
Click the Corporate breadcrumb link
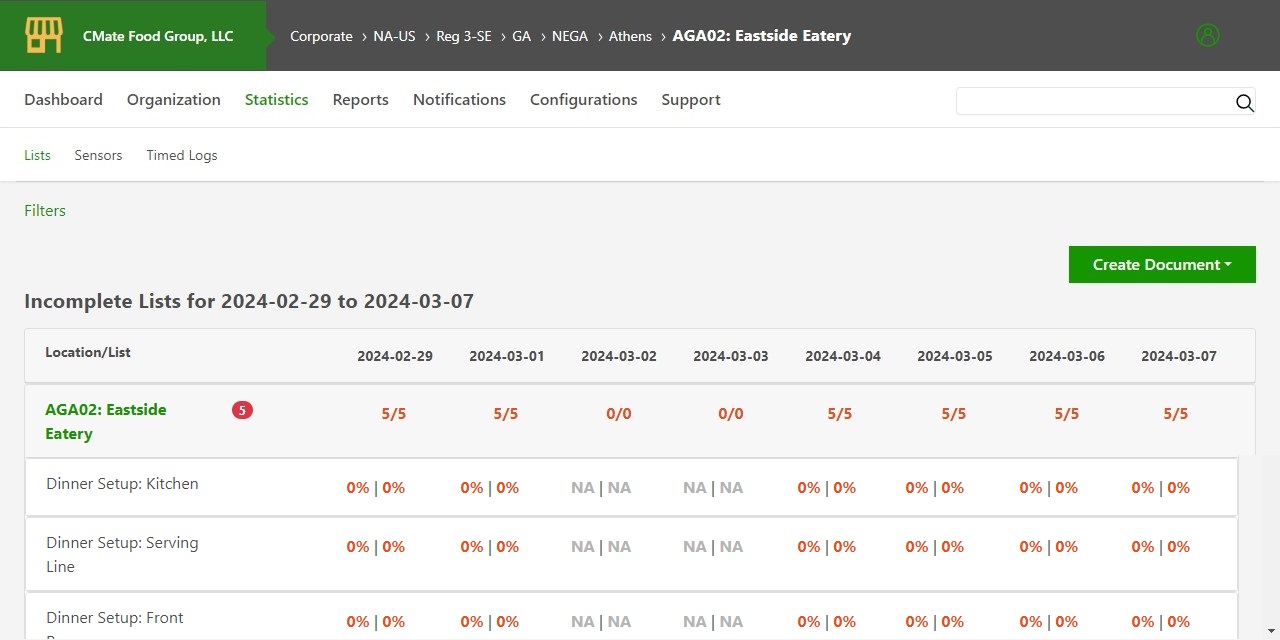(321, 35)
